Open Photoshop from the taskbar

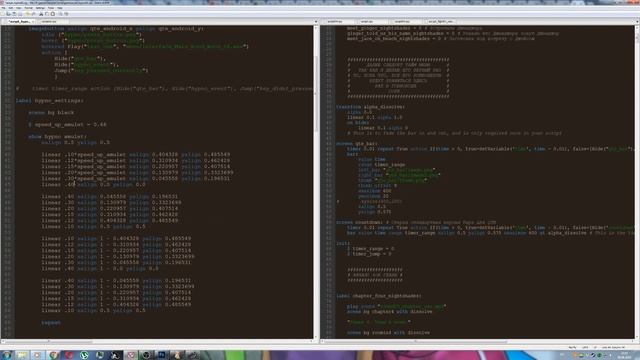coord(162,355)
